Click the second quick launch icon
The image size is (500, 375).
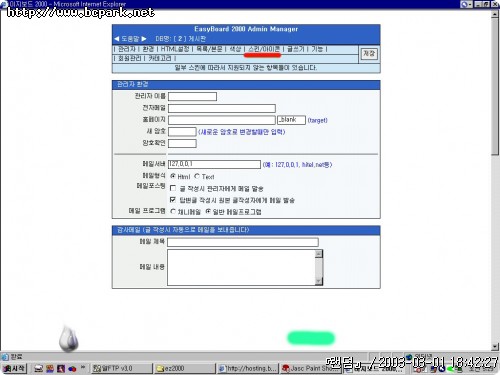click(50, 369)
